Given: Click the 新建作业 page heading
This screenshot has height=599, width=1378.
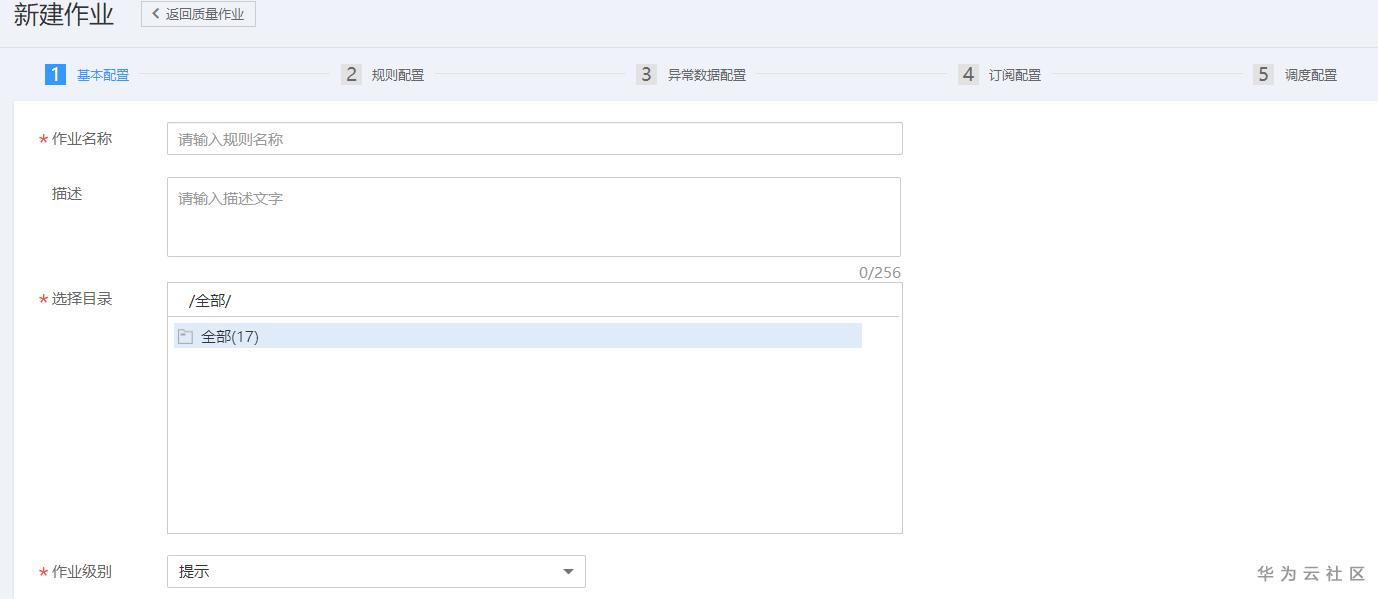Looking at the screenshot, I should tap(64, 15).
